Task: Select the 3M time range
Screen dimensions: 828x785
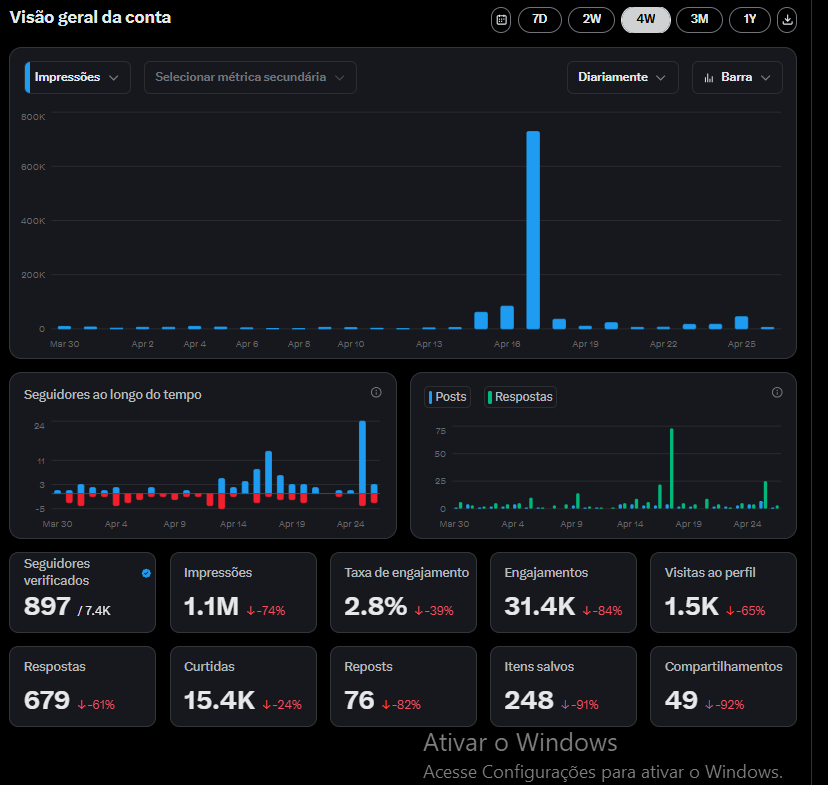Action: pyautogui.click(x=699, y=20)
